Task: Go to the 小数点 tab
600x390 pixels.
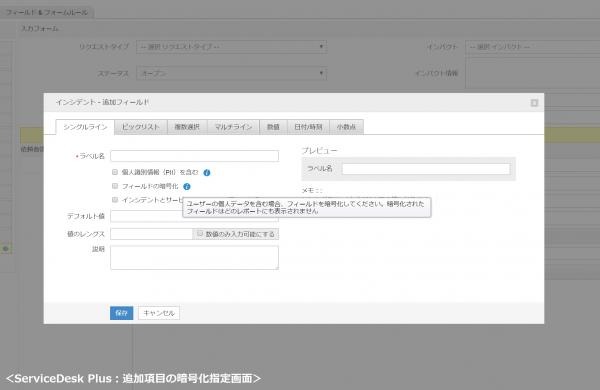Action: pyautogui.click(x=346, y=127)
